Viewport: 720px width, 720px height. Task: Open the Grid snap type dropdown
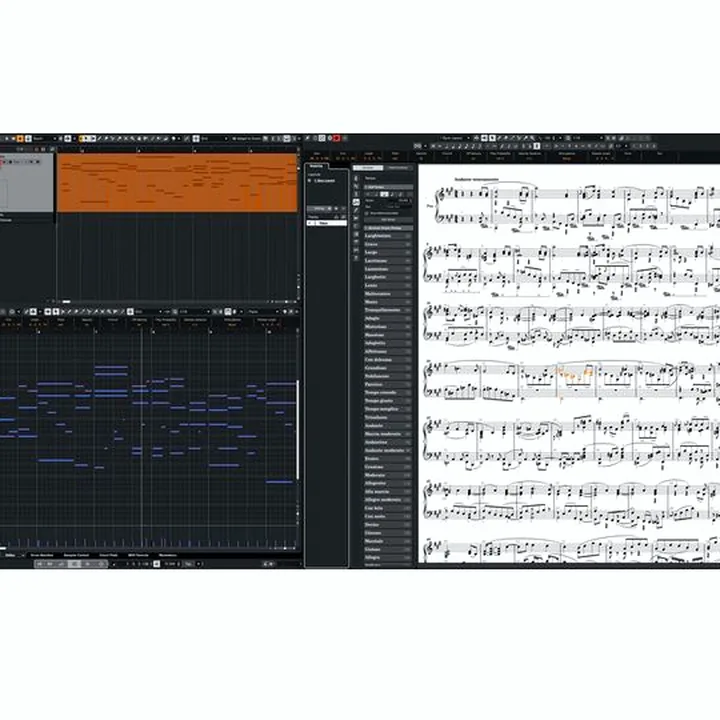pyautogui.click(x=214, y=138)
